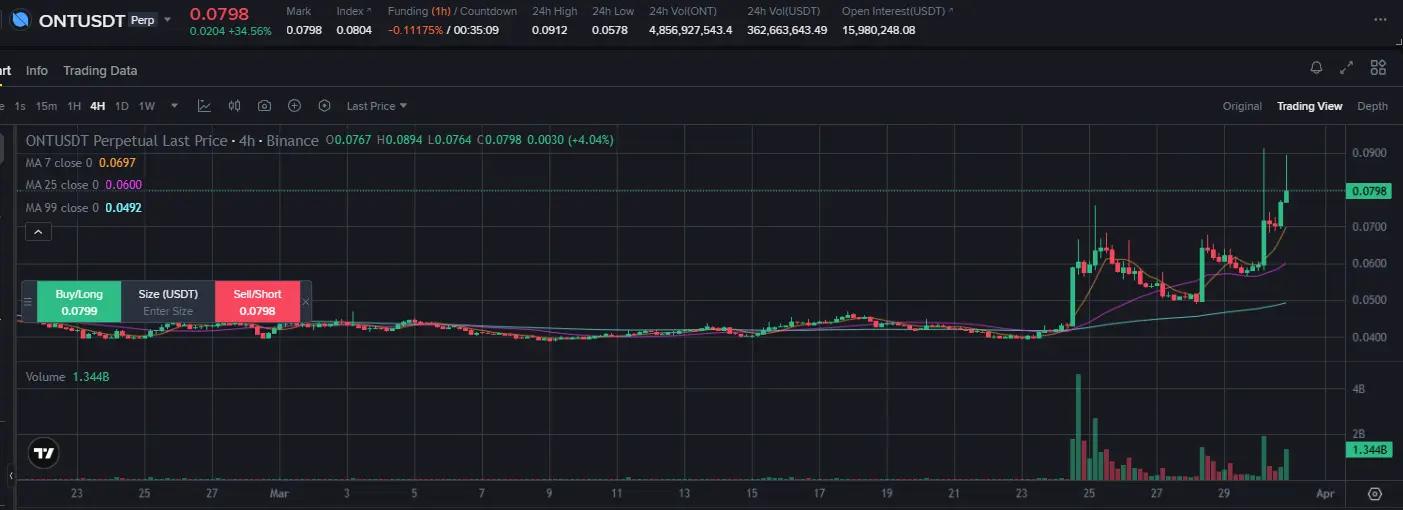Click the Buy/Long button
Image resolution: width=1403 pixels, height=510 pixels.
tap(79, 302)
